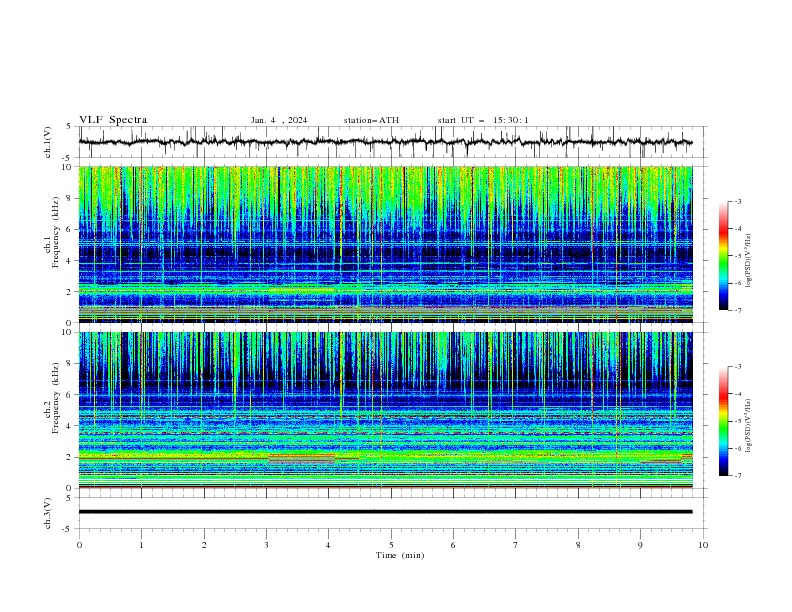Screen dimensions: 792x612
Task: Click the ch.1 spectrogram panel
Action: point(385,244)
